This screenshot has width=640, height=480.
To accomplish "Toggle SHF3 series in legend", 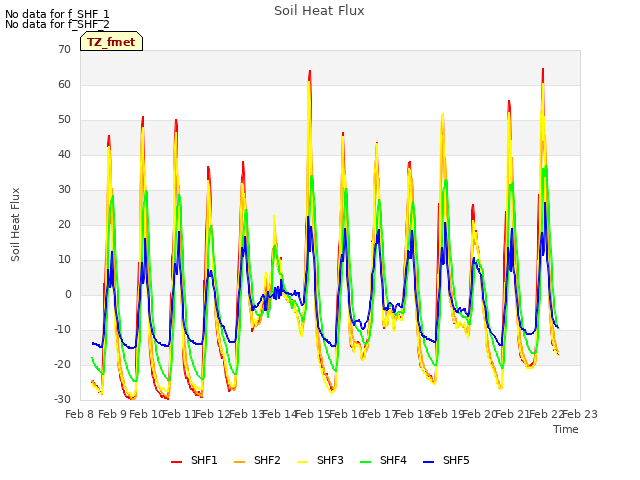I will coord(320,460).
